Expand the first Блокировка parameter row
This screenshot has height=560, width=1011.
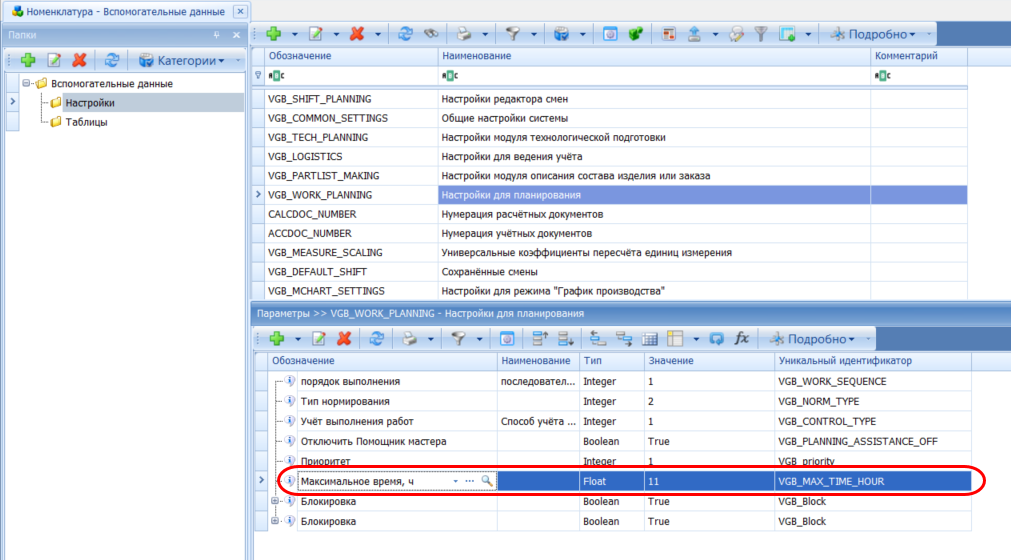276,502
